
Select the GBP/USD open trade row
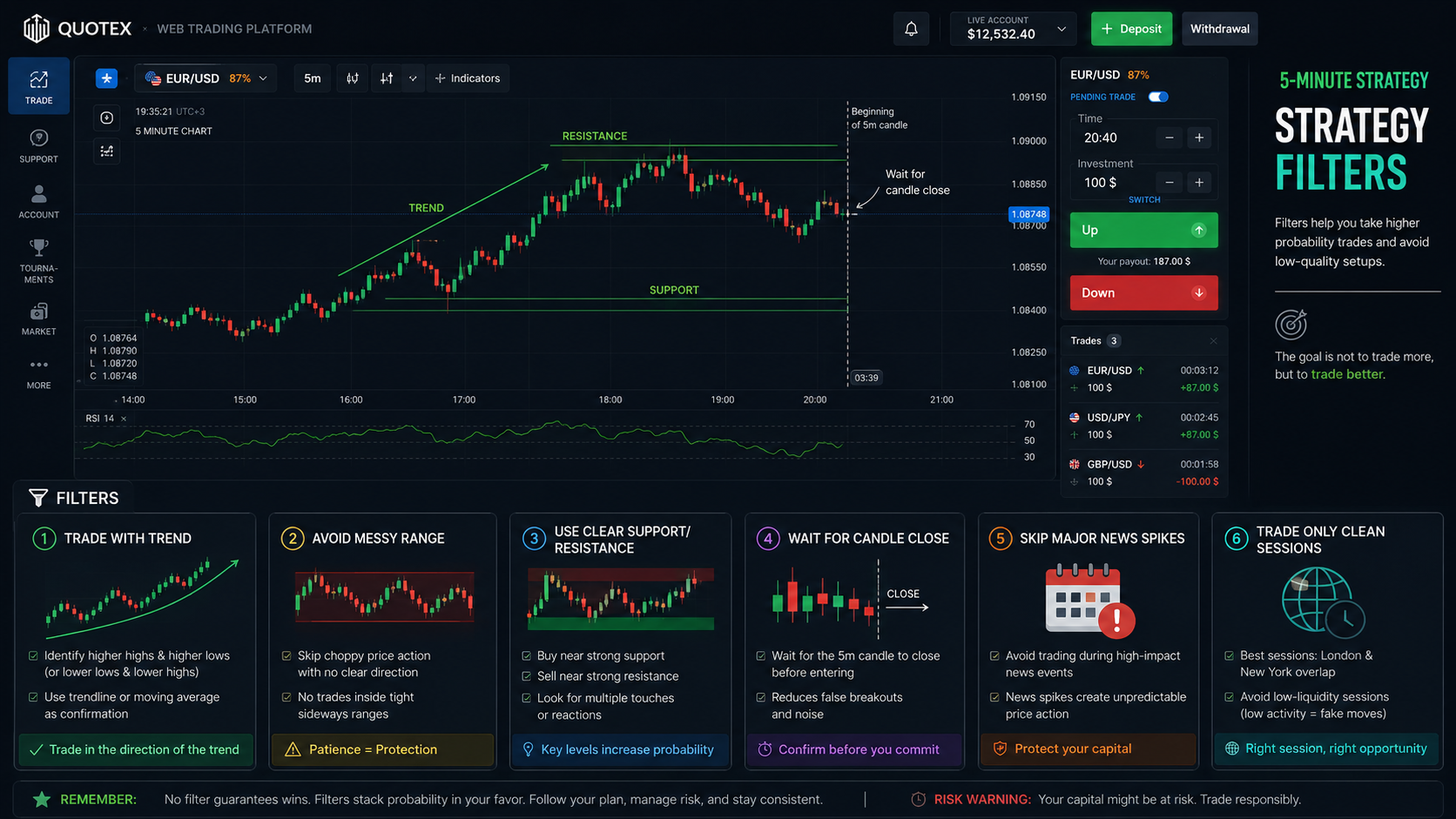pyautogui.click(x=1143, y=473)
